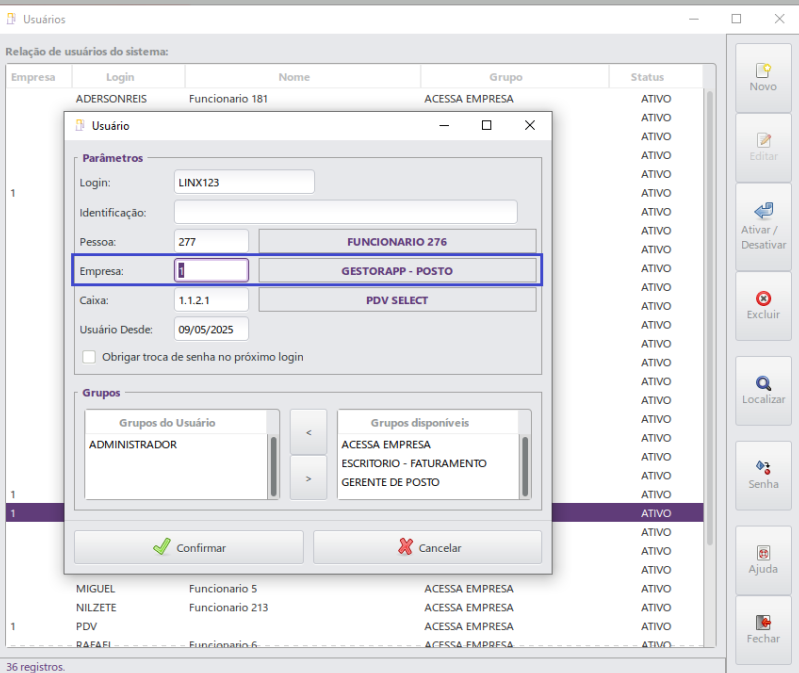Select the ADERSONREIS user row
The height and width of the screenshot is (673, 799).
[x=355, y=99]
